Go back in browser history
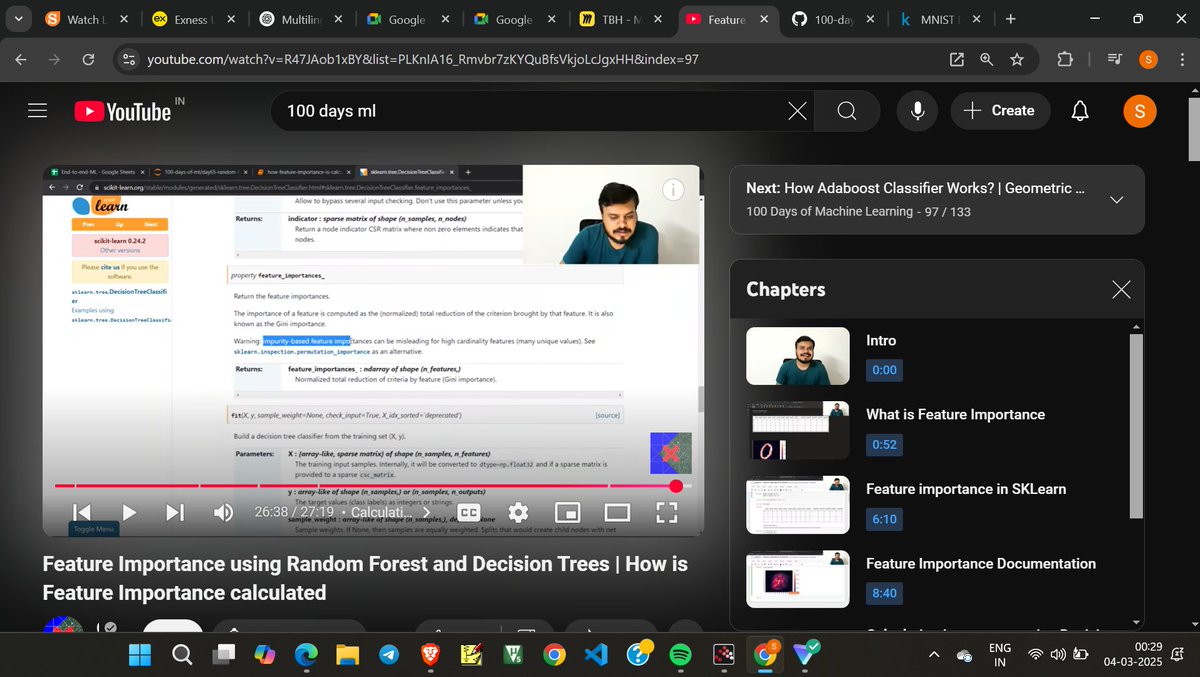 click(x=21, y=60)
